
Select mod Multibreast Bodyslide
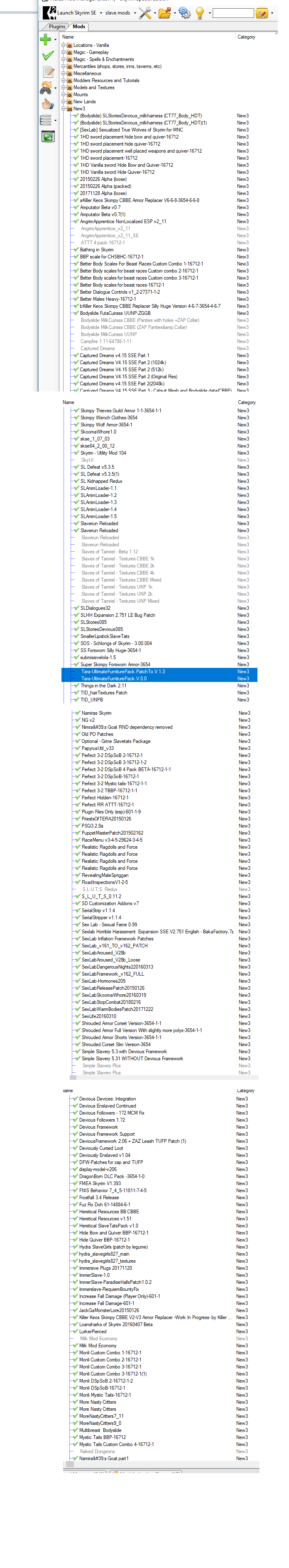tap(100, 1430)
